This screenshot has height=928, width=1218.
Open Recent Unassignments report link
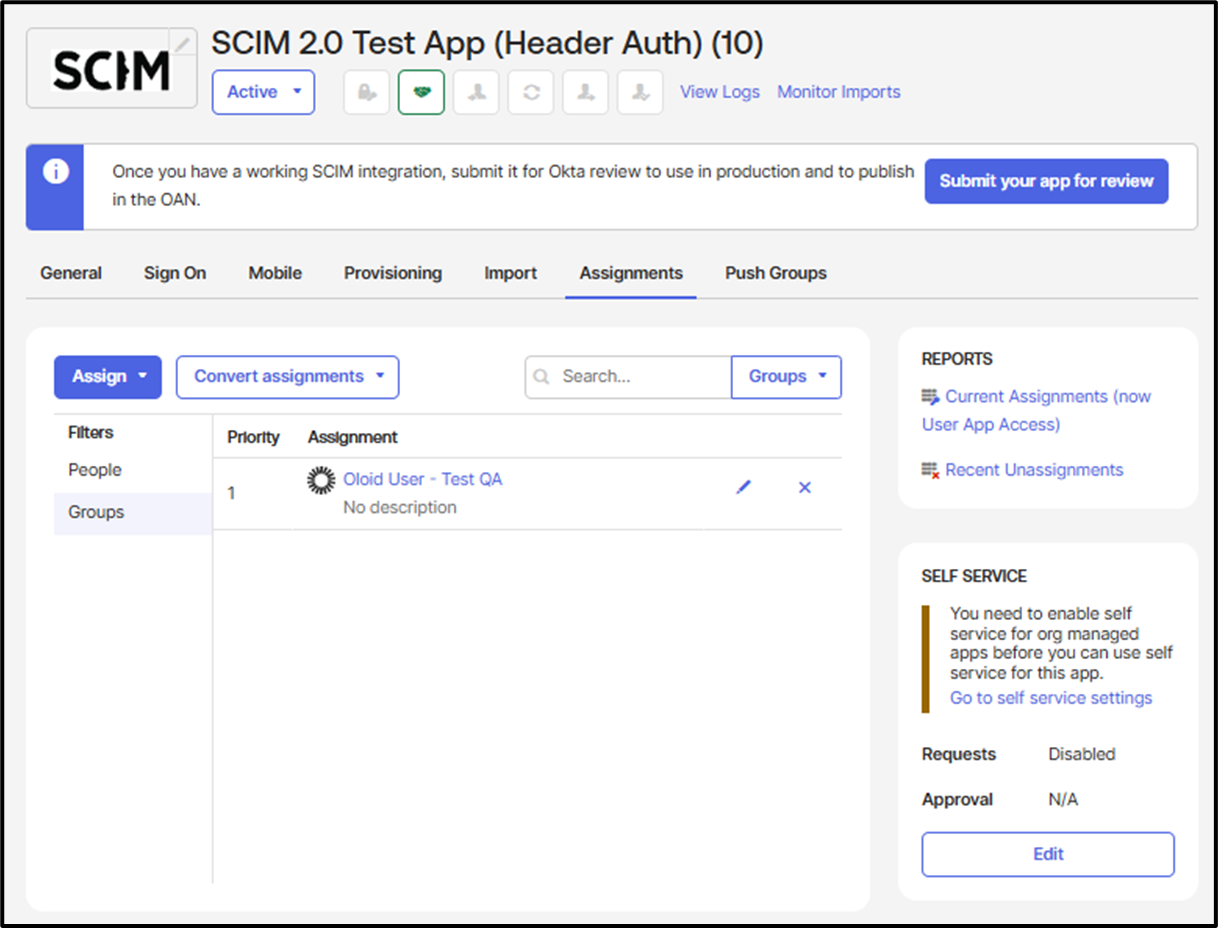tap(1034, 470)
